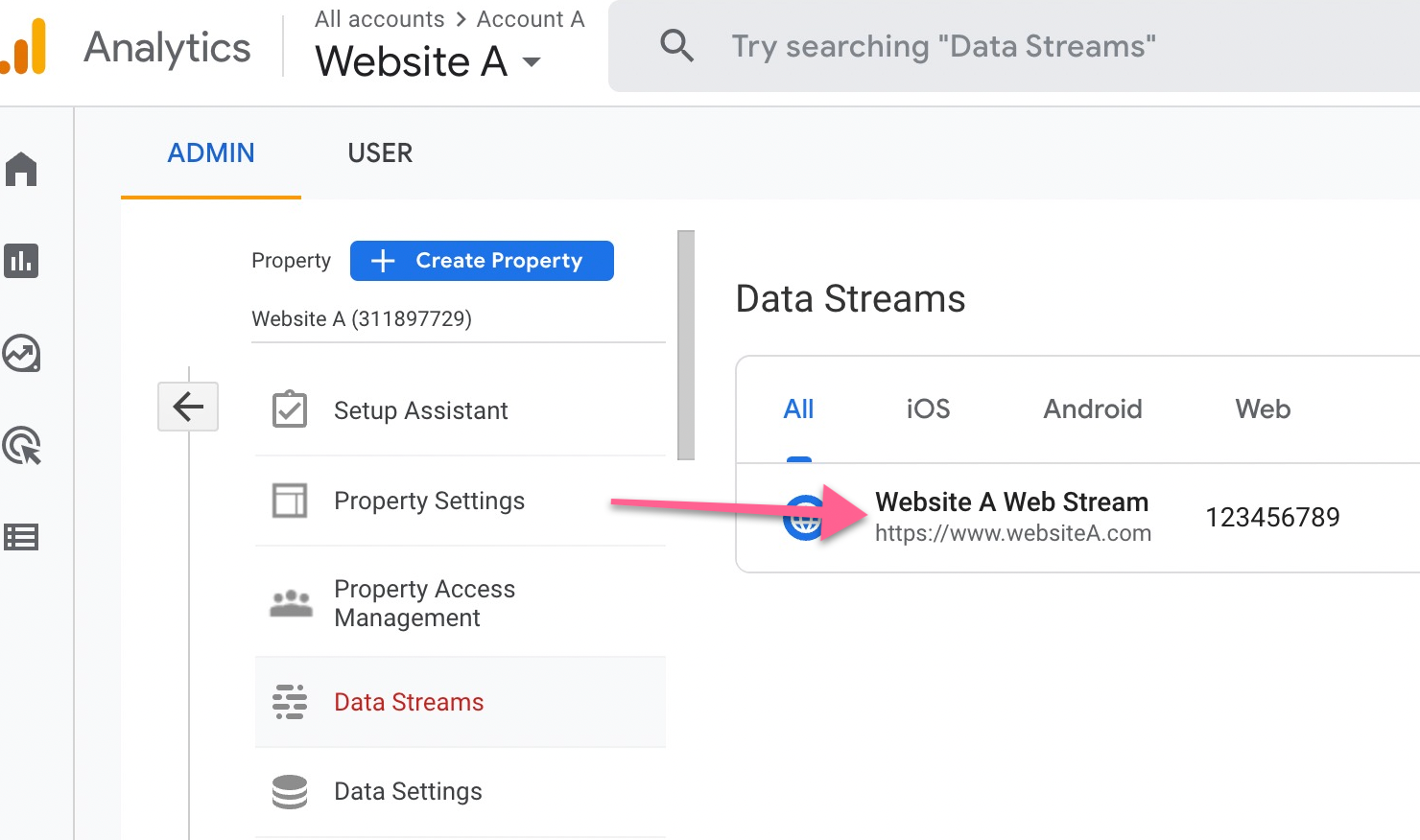Viewport: 1420px width, 840px height.
Task: Open the Configure table icon in sidebar
Action: [21, 537]
